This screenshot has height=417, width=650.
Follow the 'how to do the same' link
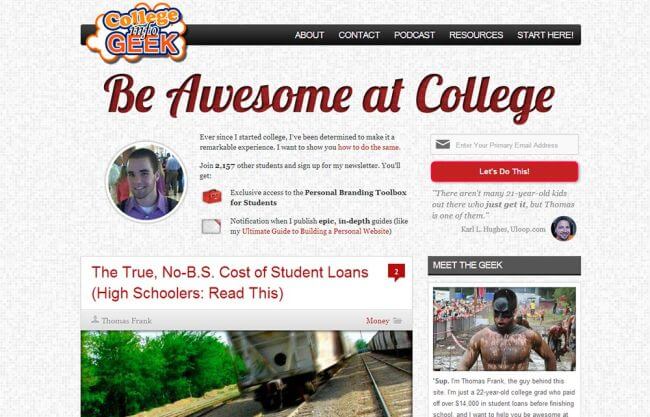point(369,147)
